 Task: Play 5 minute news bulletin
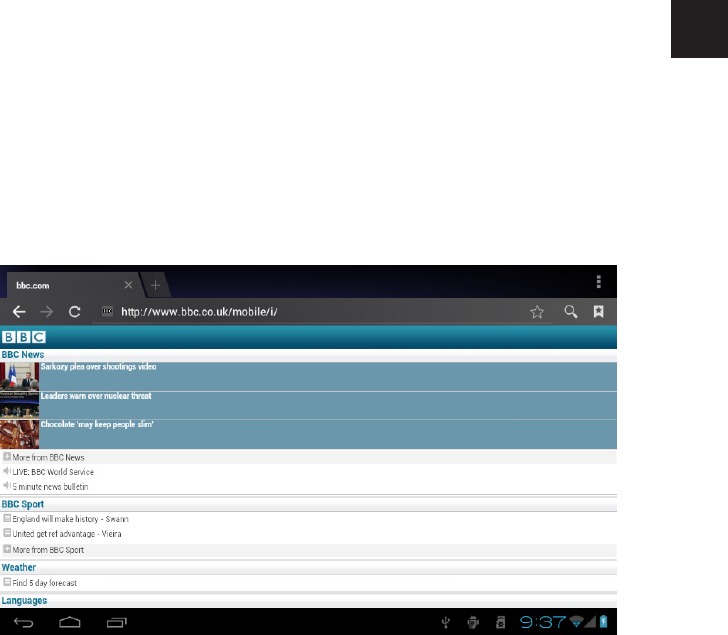click(50, 487)
